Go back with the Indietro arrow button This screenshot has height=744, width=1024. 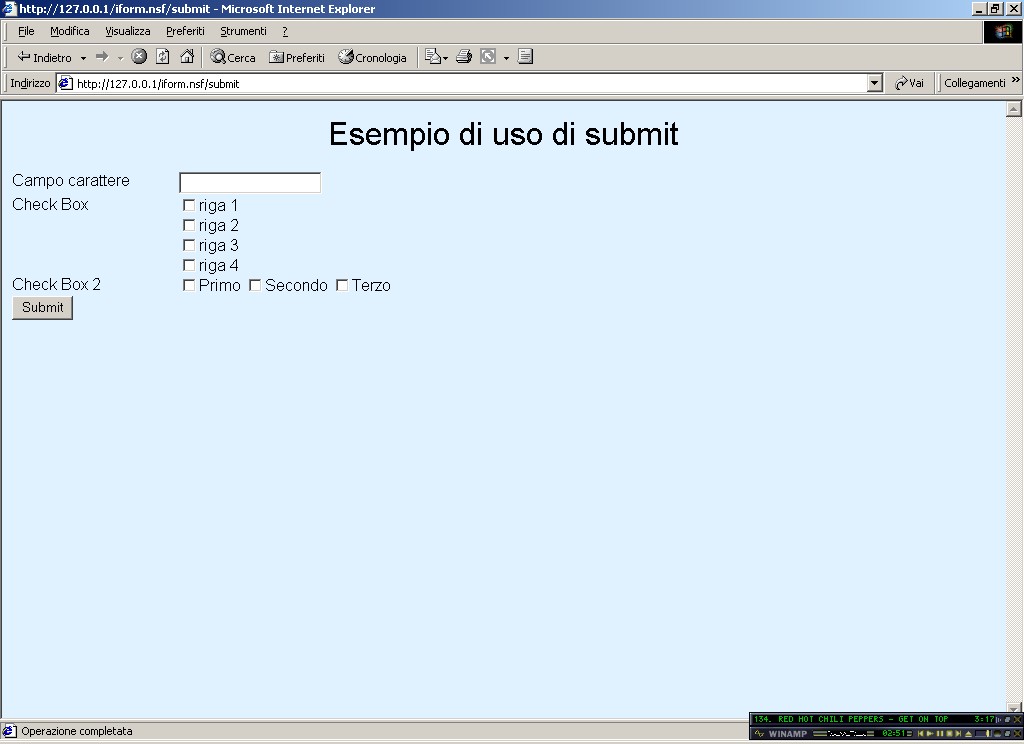[44, 57]
